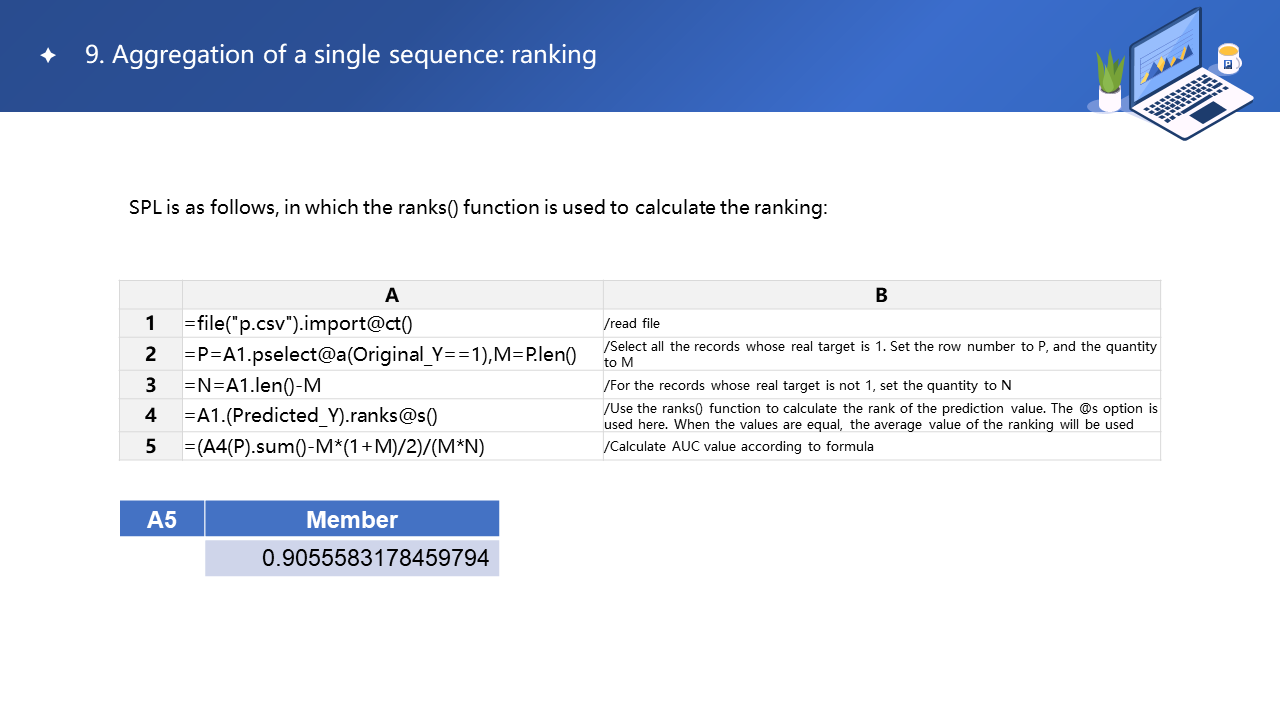Select column header A in the SPL grid
Screen dimensions: 1280x720
[x=392, y=295]
